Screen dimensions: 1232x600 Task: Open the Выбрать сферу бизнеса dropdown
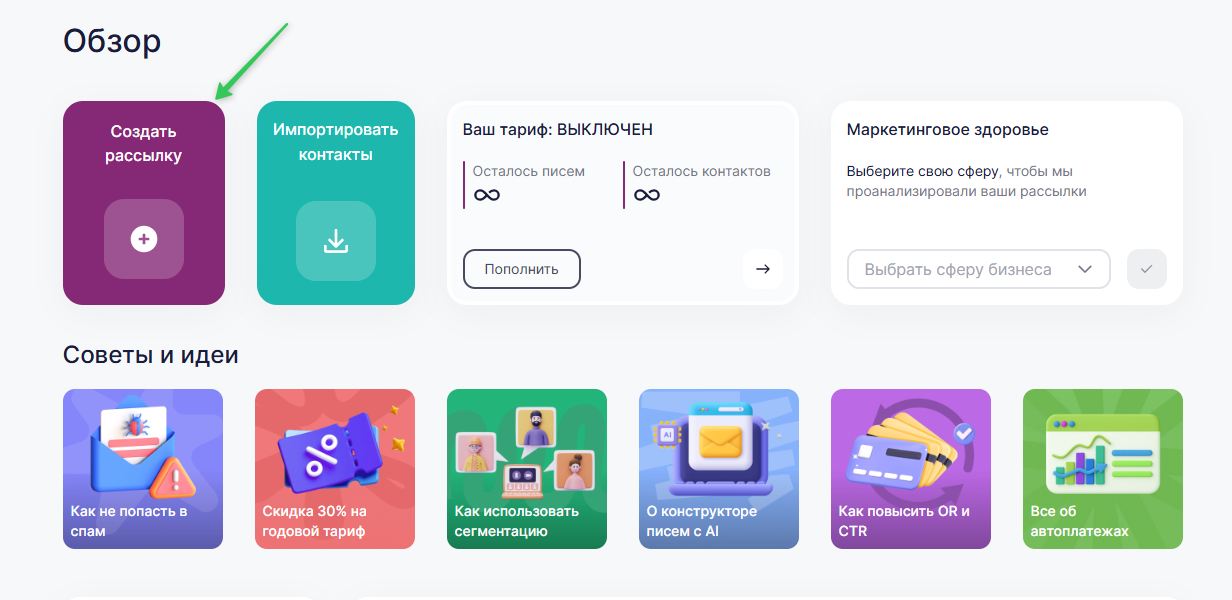click(979, 269)
